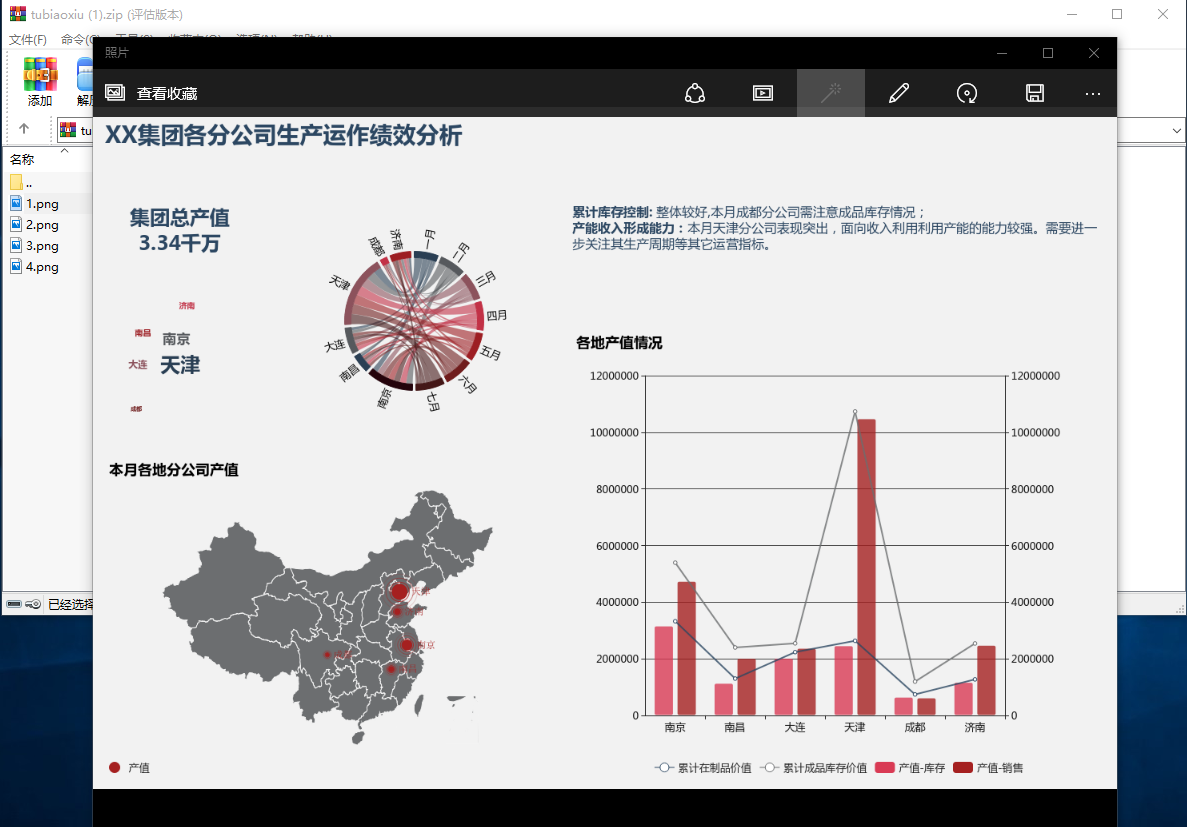1187x827 pixels.
Task: Go up one level with WinRAR's arrow
Action: tap(24, 129)
